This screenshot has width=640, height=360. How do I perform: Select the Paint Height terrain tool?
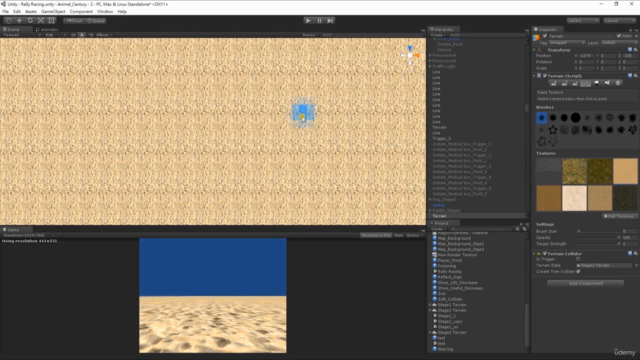click(564, 83)
